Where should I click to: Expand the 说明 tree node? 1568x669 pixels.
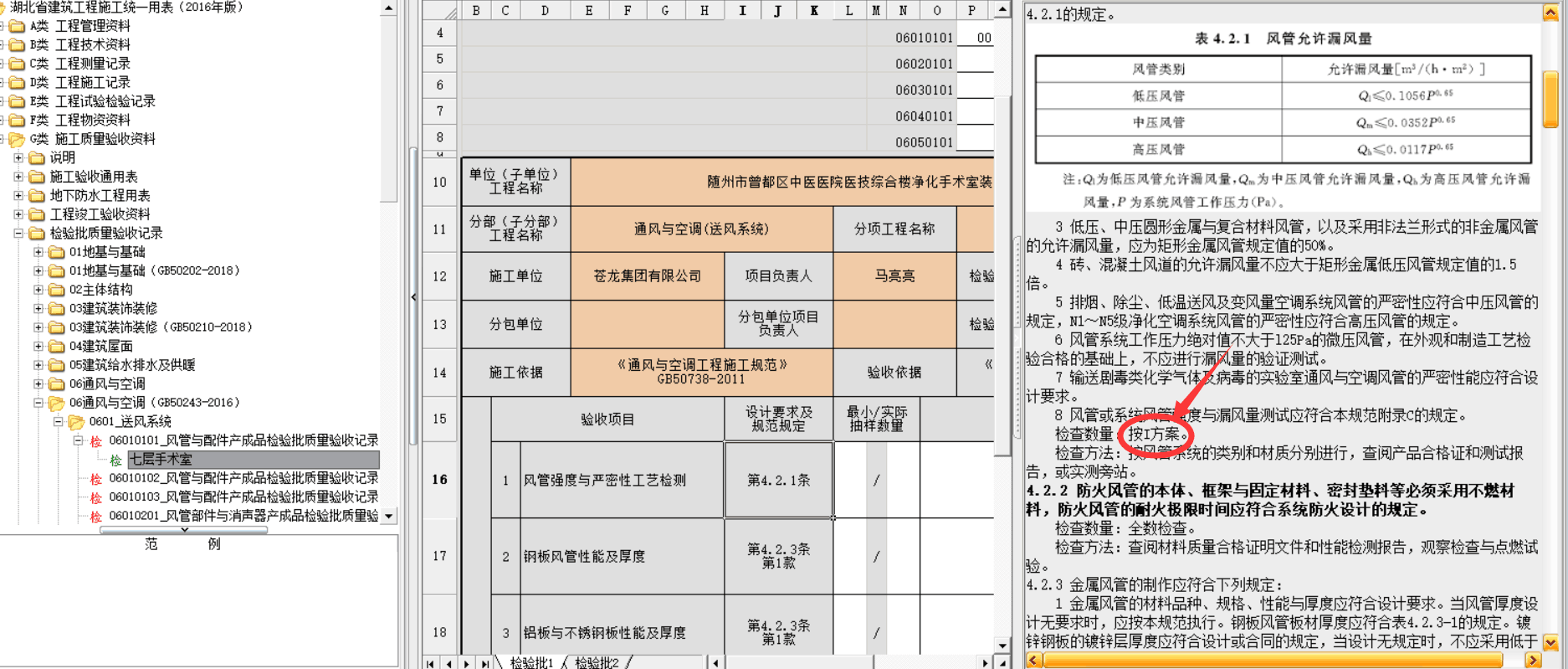click(18, 157)
